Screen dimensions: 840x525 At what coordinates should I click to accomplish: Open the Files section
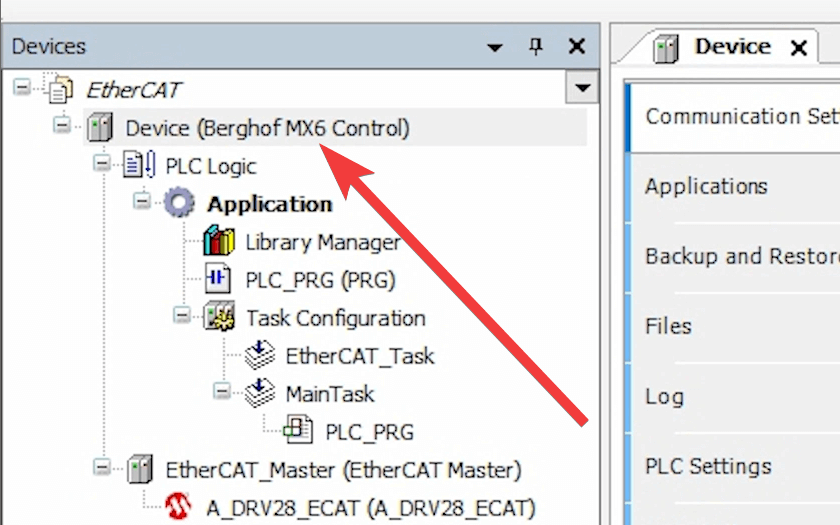(x=735, y=326)
